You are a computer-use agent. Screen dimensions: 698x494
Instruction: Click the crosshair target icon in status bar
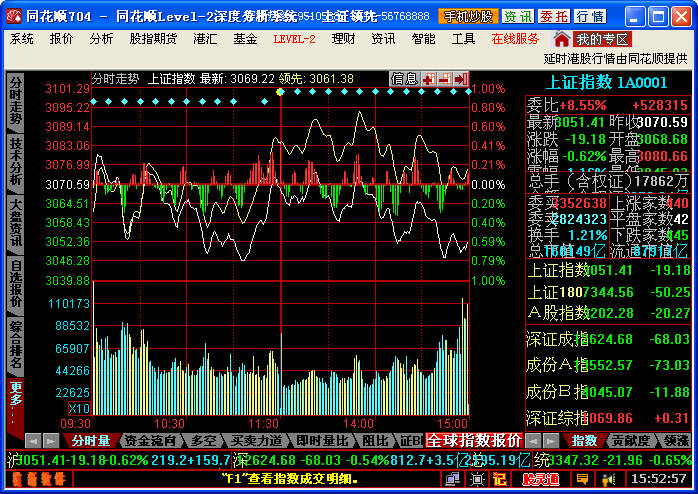477,479
